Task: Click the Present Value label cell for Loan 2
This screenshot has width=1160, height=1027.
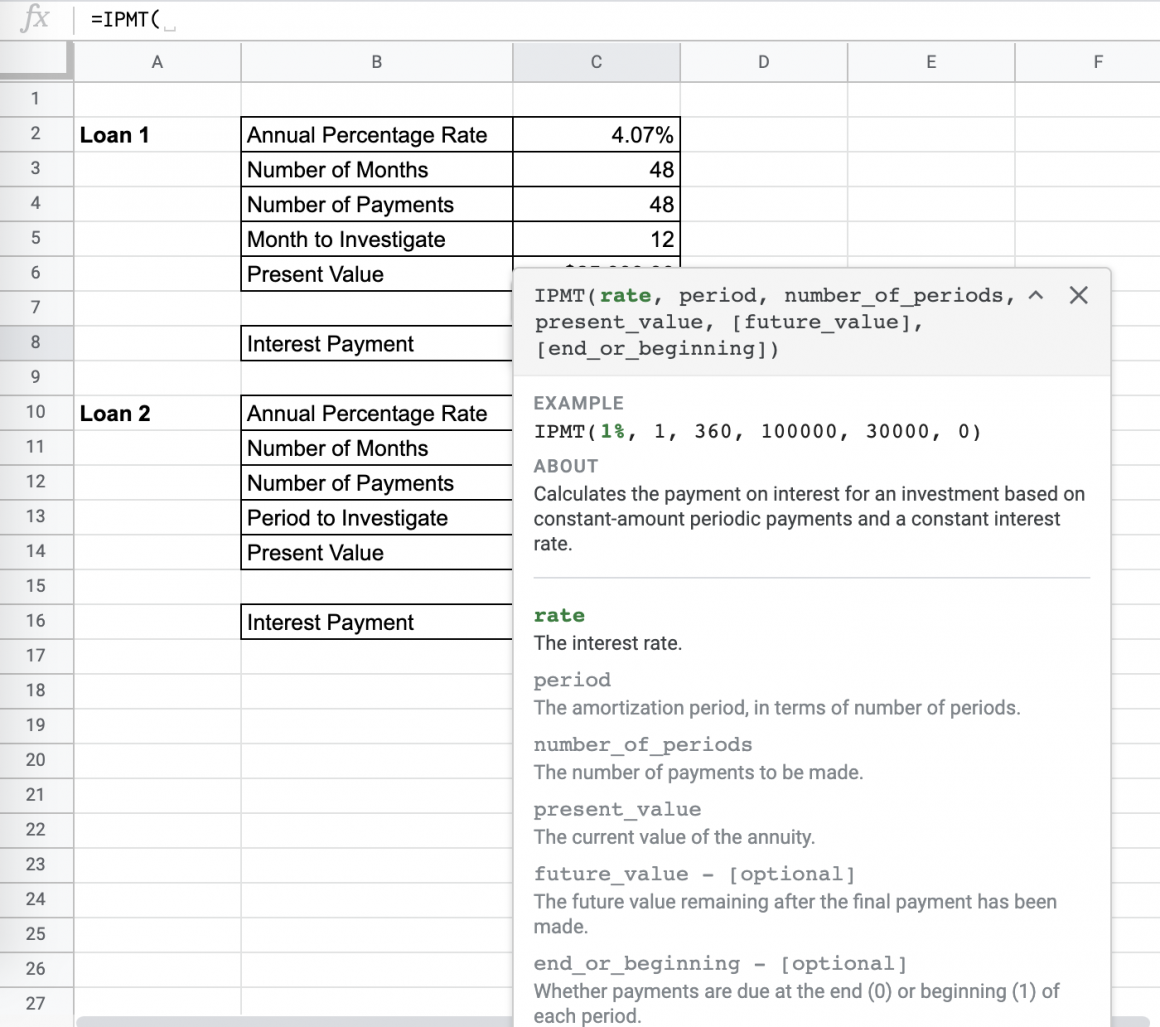Action: click(376, 552)
